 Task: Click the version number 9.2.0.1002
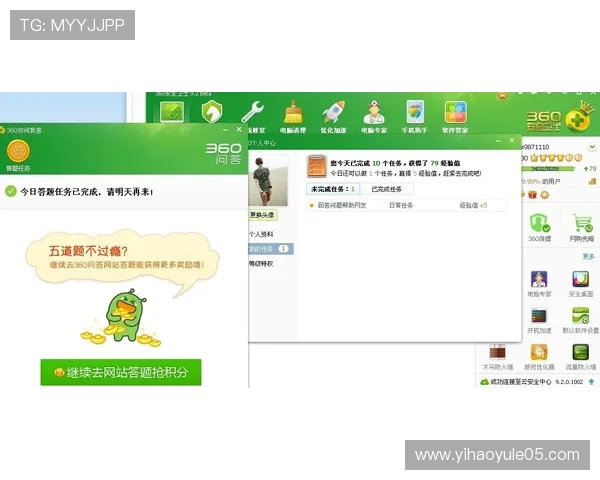[x=569, y=382]
